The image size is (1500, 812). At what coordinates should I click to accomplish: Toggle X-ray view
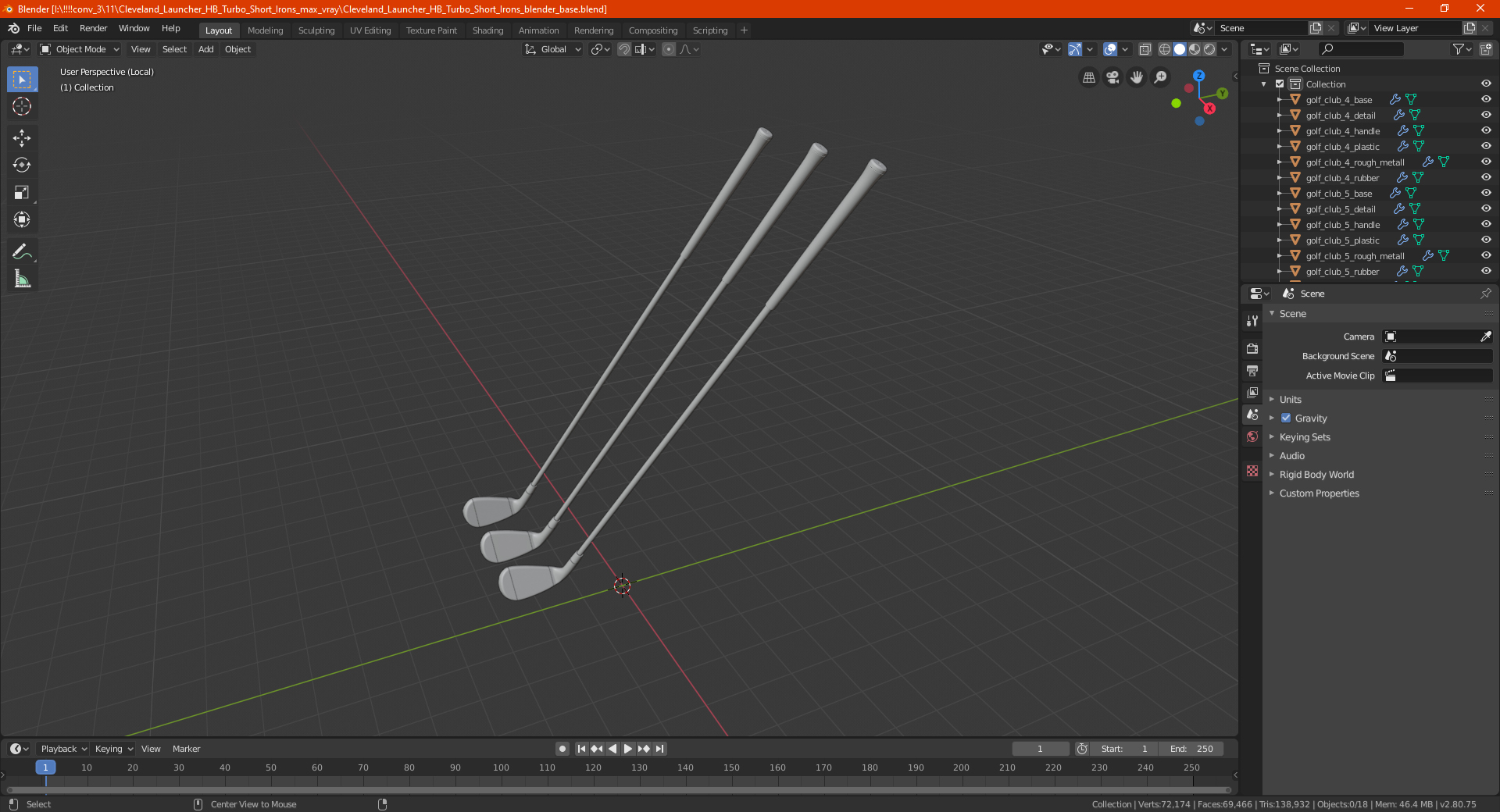1145,49
